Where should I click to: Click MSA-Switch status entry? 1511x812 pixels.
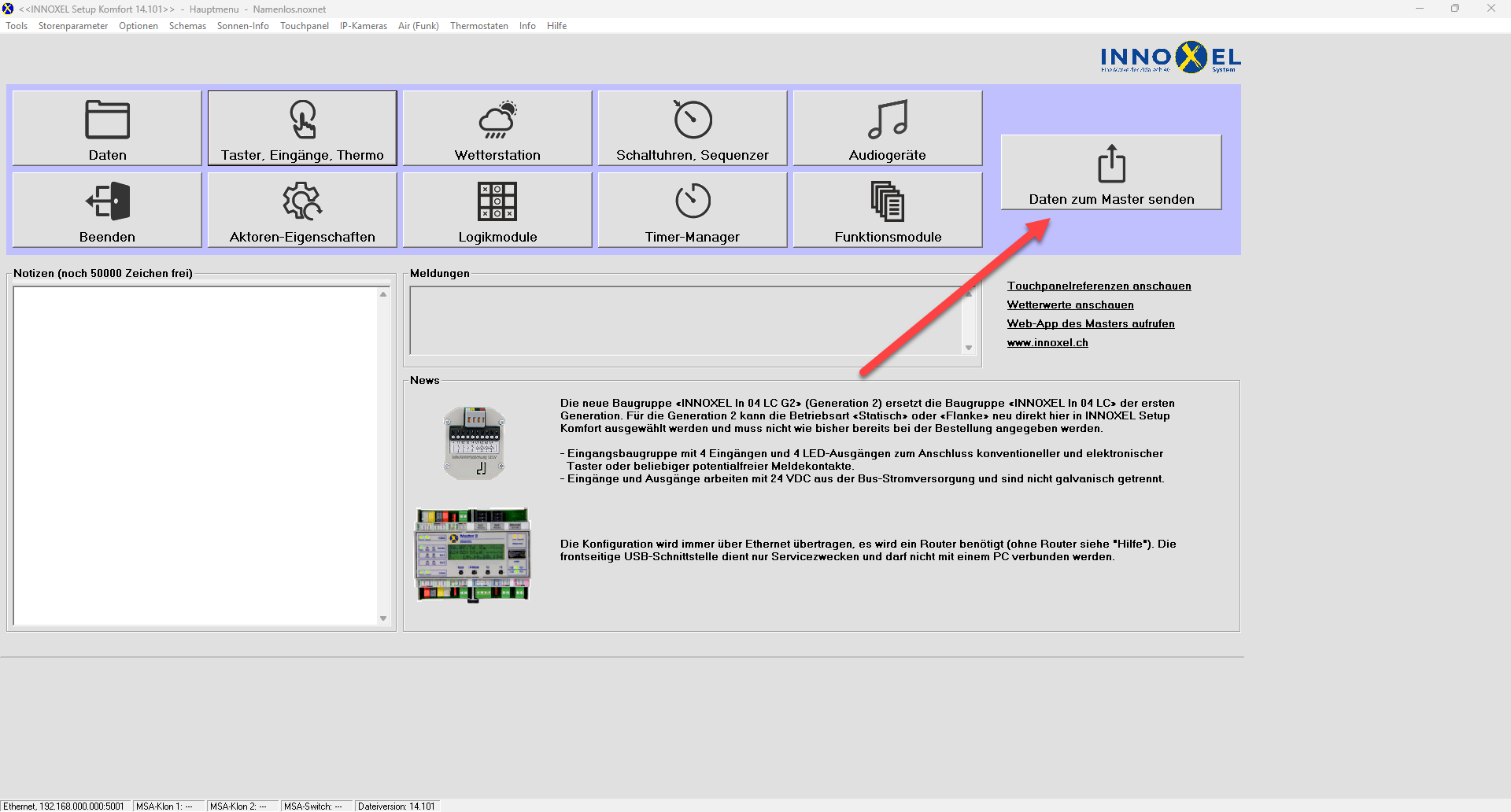pyautogui.click(x=316, y=806)
